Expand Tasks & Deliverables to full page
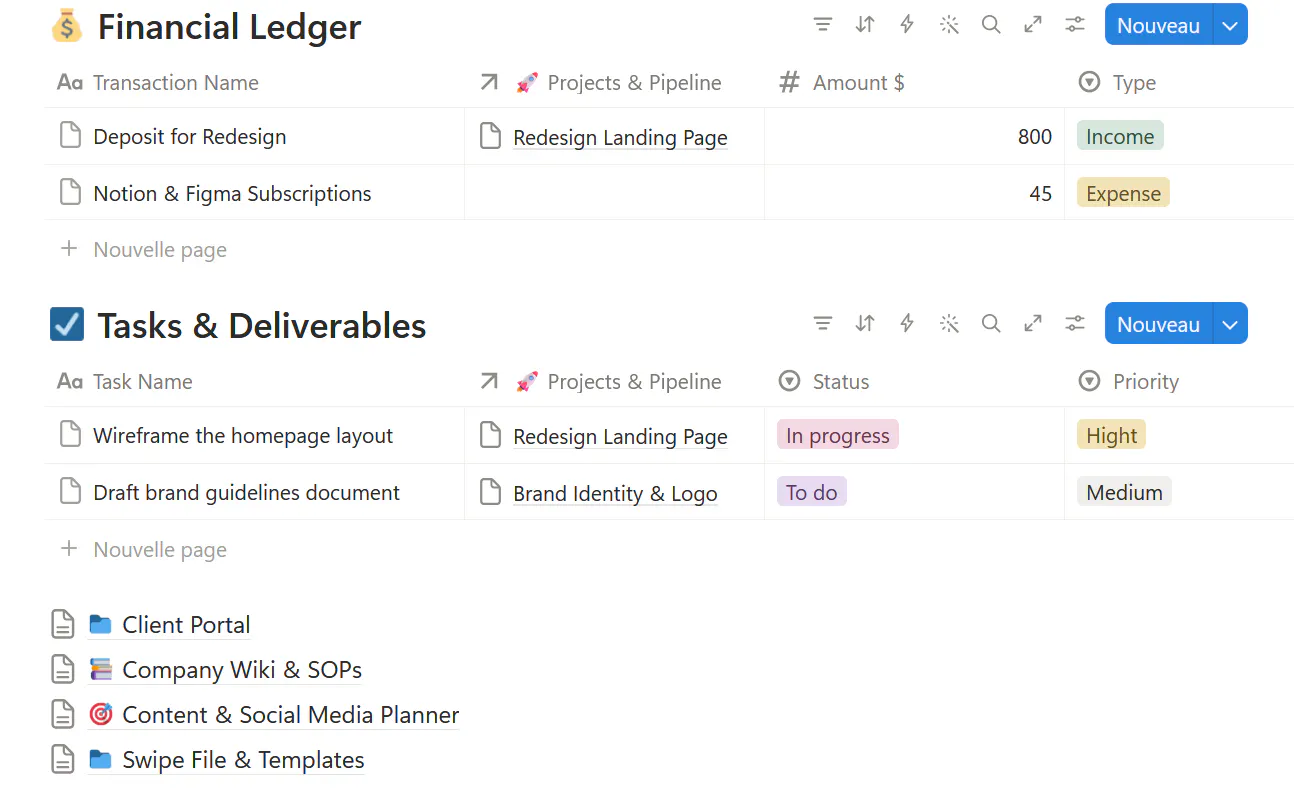This screenshot has width=1294, height=790. pos(1033,323)
